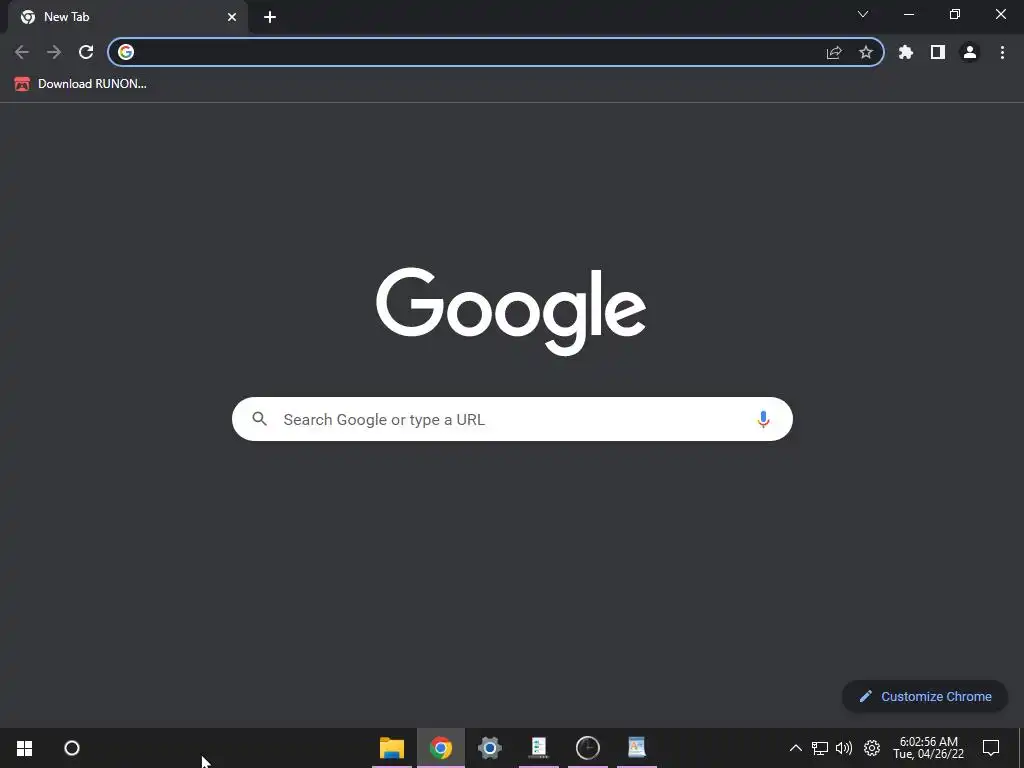
Task: Click the Google logo
Action: coord(511,312)
